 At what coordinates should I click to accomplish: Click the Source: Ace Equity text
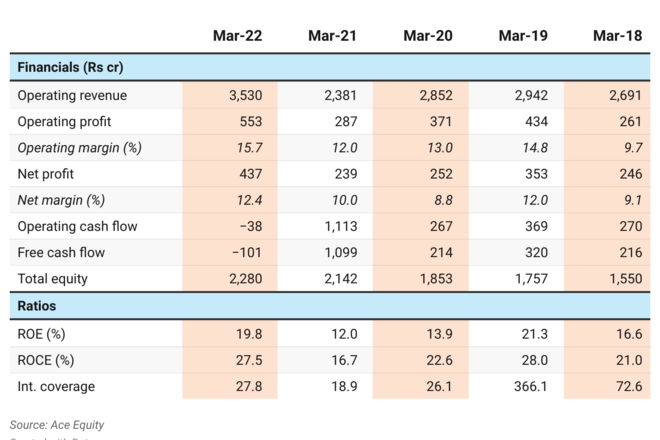click(57, 424)
